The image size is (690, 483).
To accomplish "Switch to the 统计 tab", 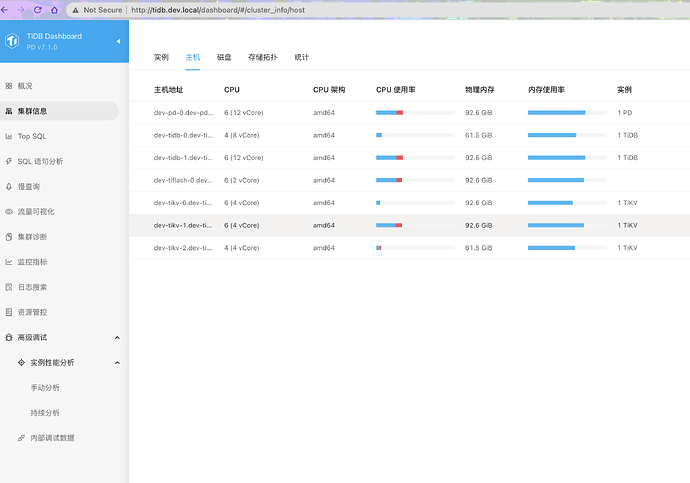I will click(301, 57).
